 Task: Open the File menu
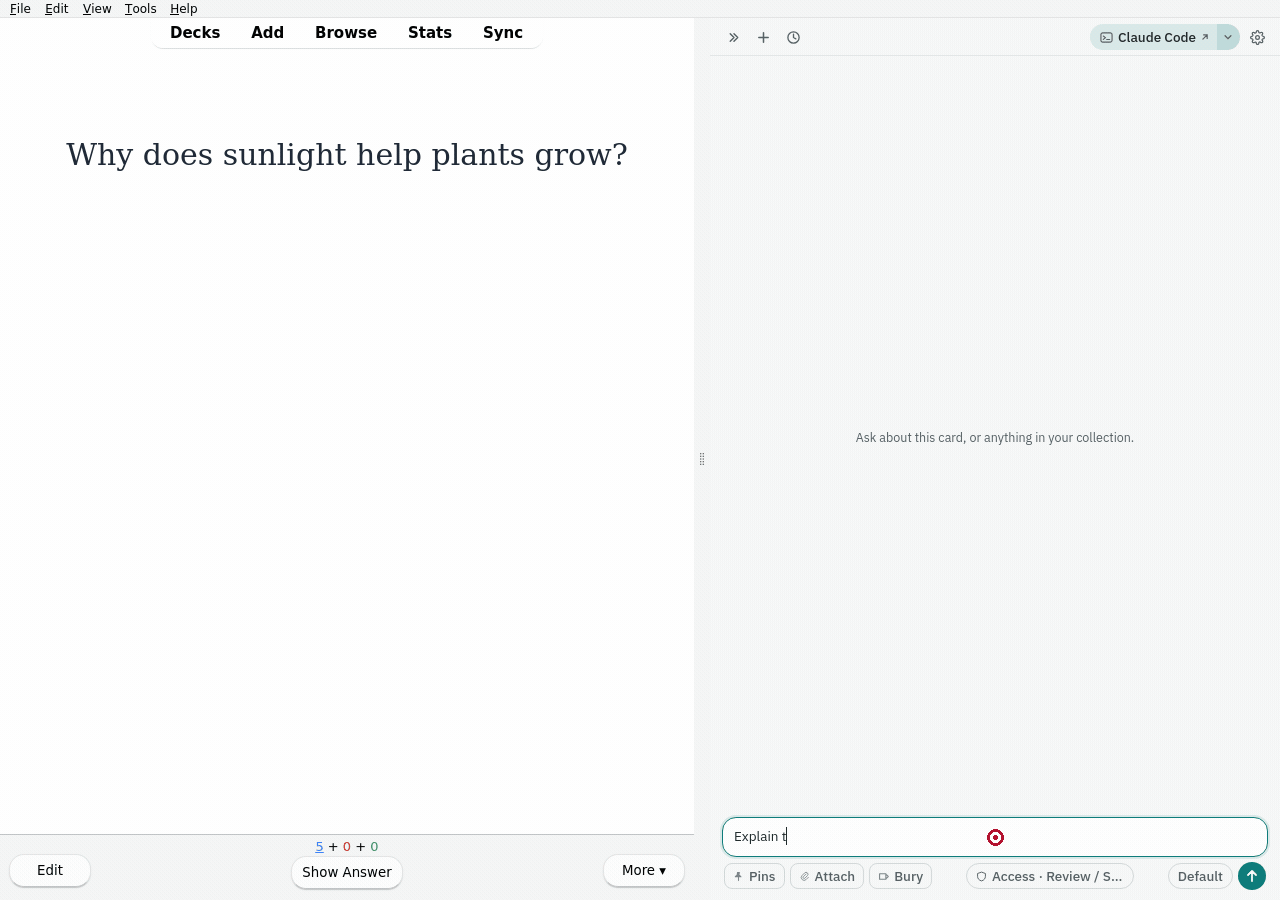20,8
